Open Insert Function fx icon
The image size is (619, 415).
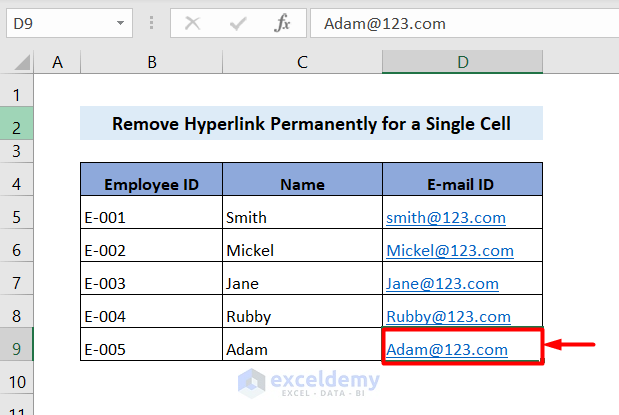(x=282, y=23)
